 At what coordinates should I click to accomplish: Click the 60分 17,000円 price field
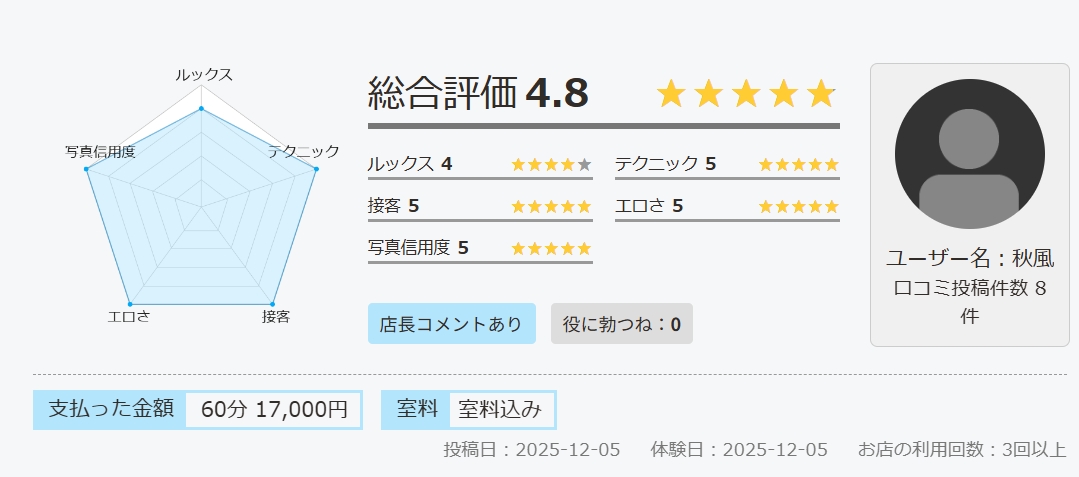pyautogui.click(x=273, y=410)
